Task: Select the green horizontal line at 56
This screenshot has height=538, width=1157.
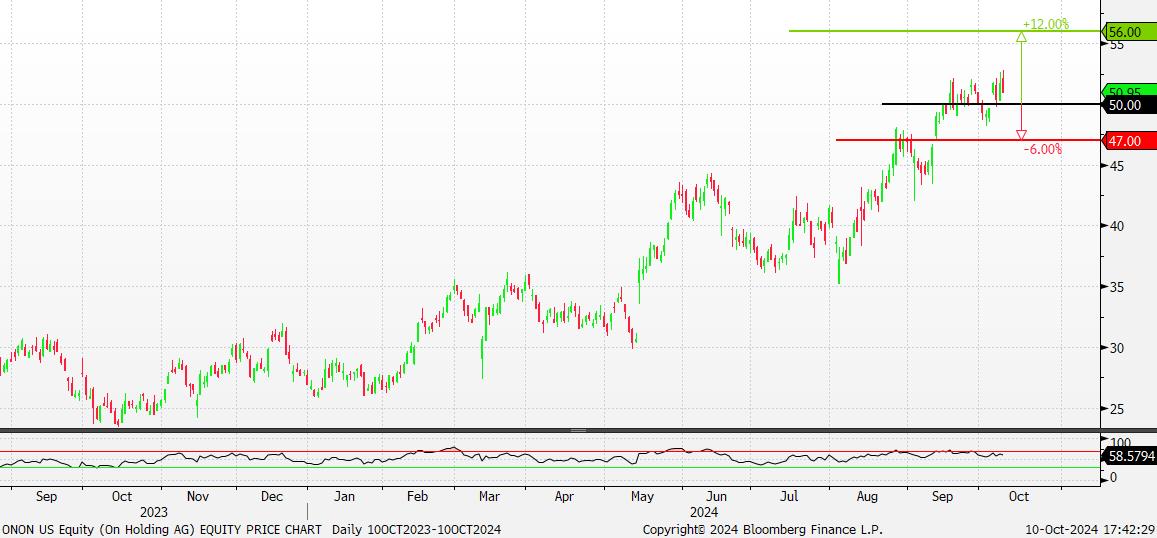Action: [x=900, y=31]
